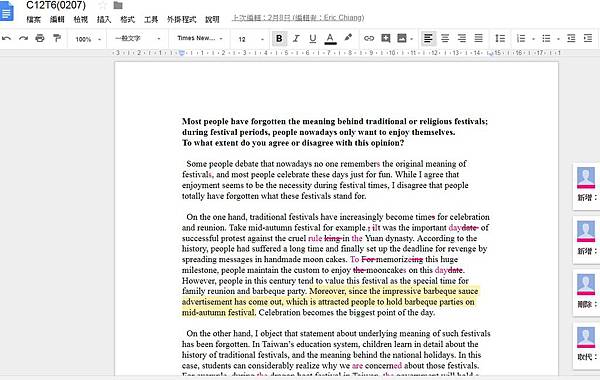Star the C12T6(0207) document
This screenshot has height=380, width=600.
(102, 5)
